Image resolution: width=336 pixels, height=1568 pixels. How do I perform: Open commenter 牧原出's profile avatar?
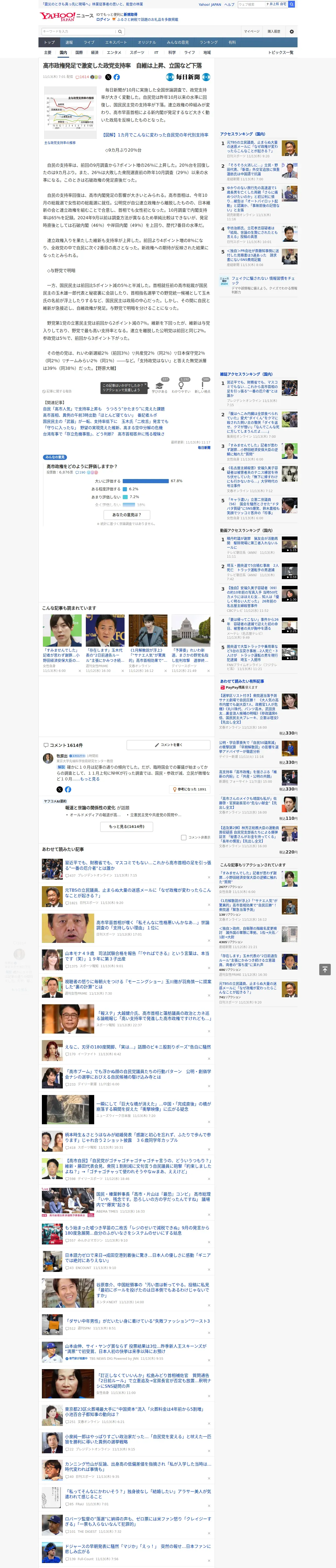(x=48, y=758)
